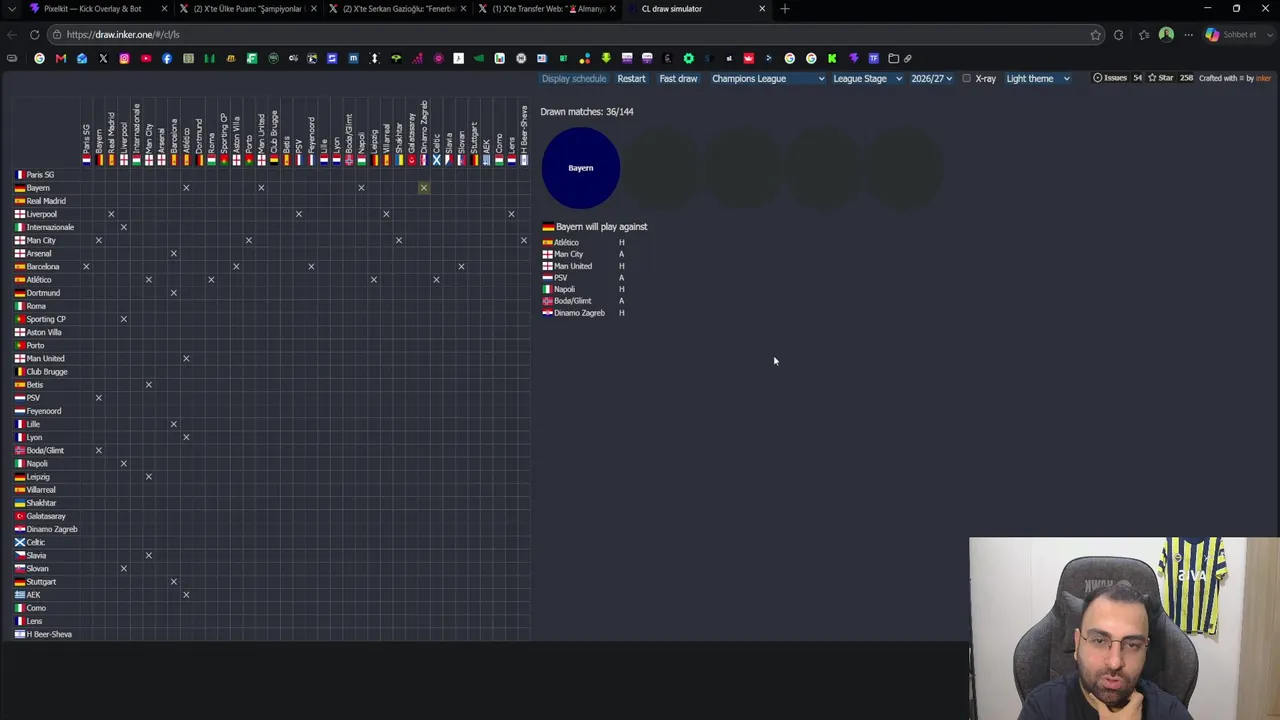Open the Facebook bookmark icon
Viewport: 1280px width, 720px height.
click(x=166, y=58)
